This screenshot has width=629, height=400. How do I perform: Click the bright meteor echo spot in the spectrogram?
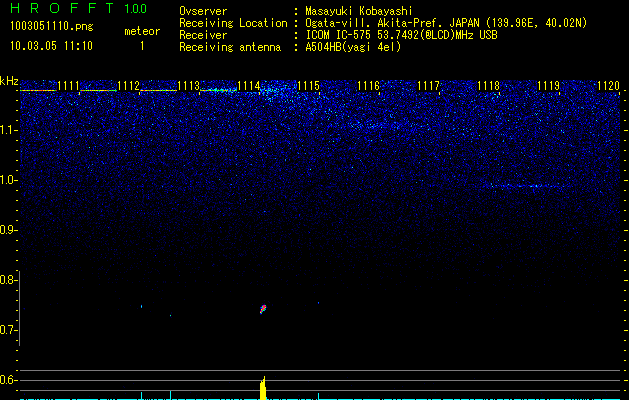coord(263,309)
